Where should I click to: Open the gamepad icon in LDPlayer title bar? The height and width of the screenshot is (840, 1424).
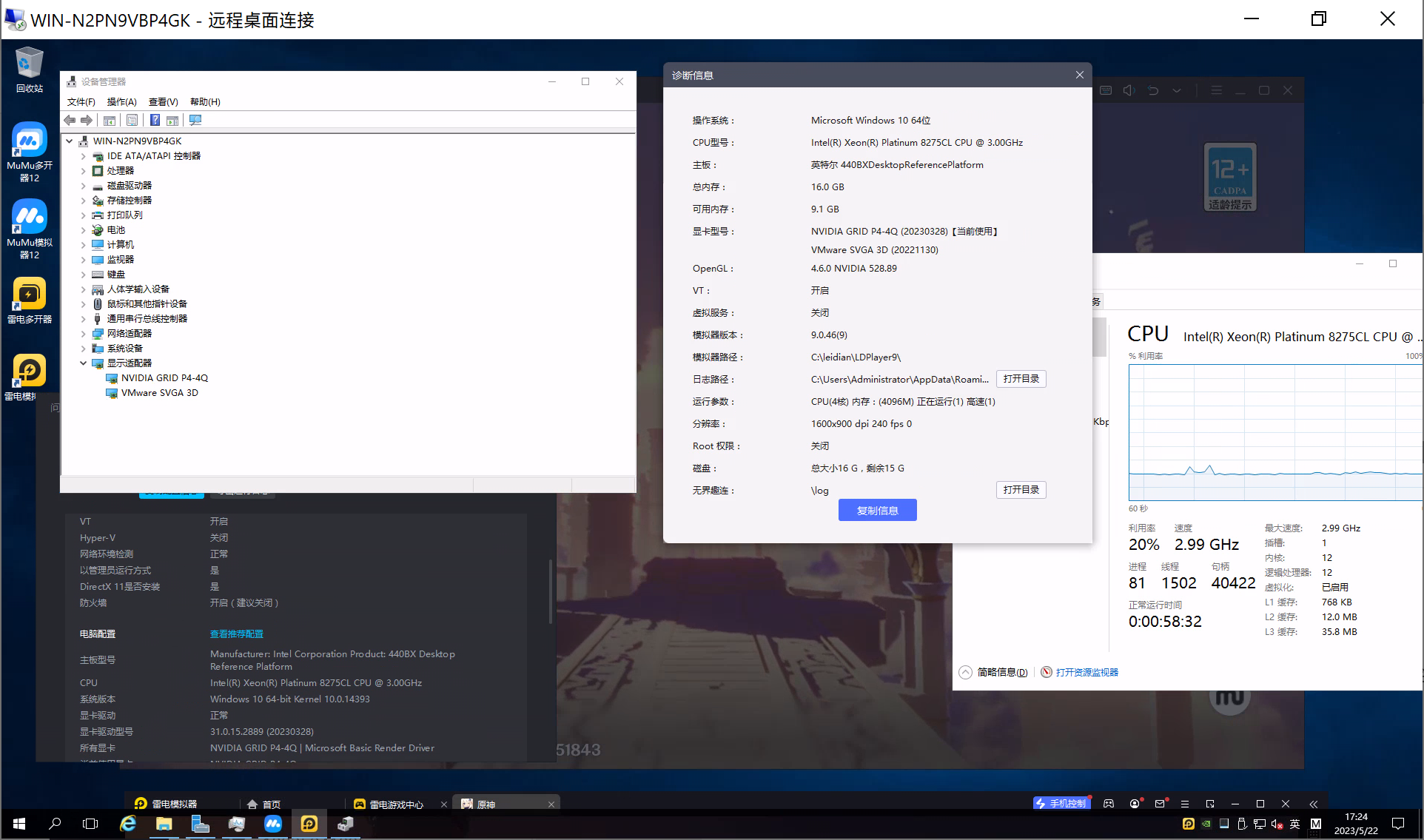1109,804
